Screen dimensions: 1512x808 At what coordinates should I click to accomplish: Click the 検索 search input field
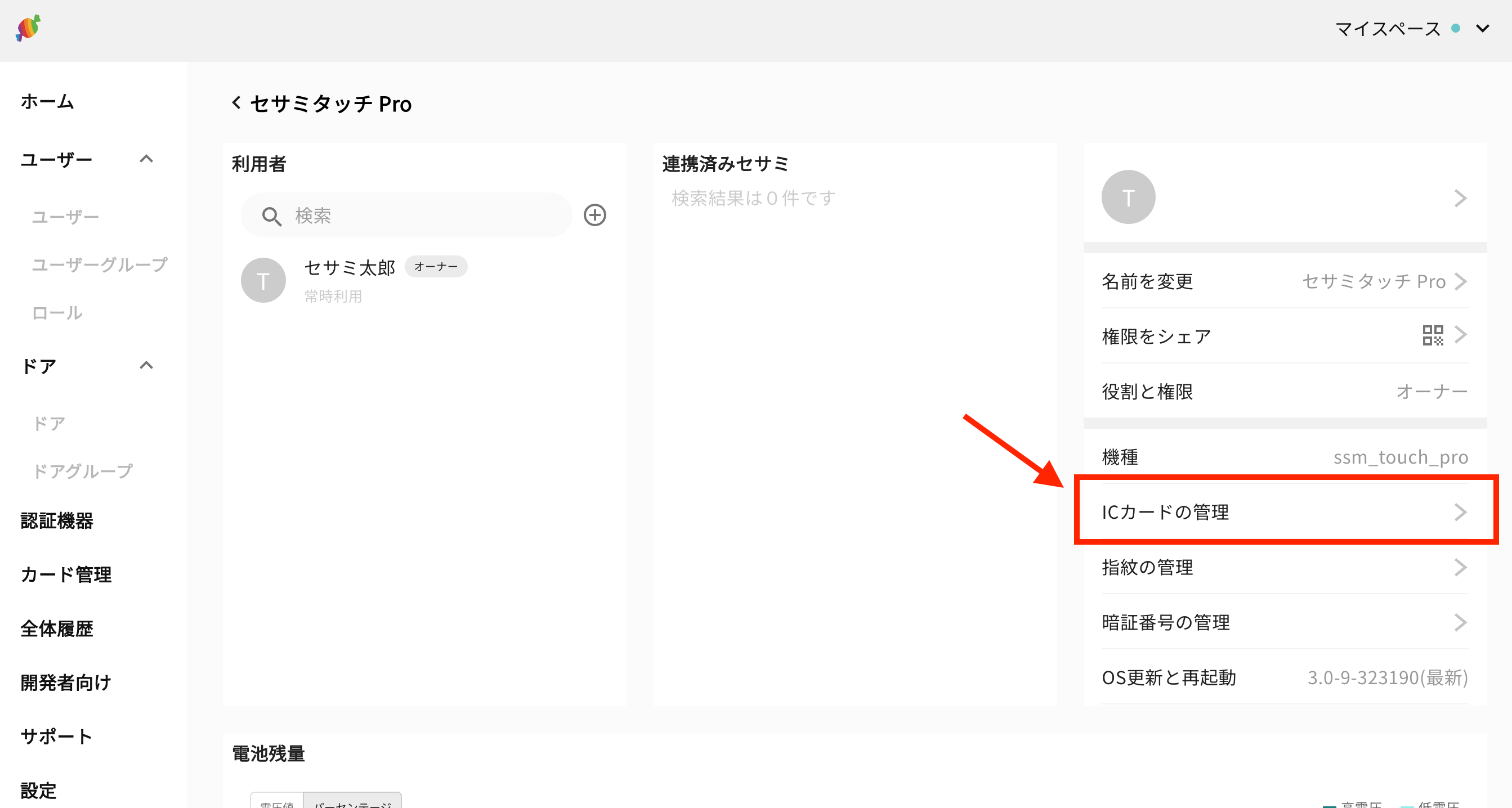pos(406,216)
